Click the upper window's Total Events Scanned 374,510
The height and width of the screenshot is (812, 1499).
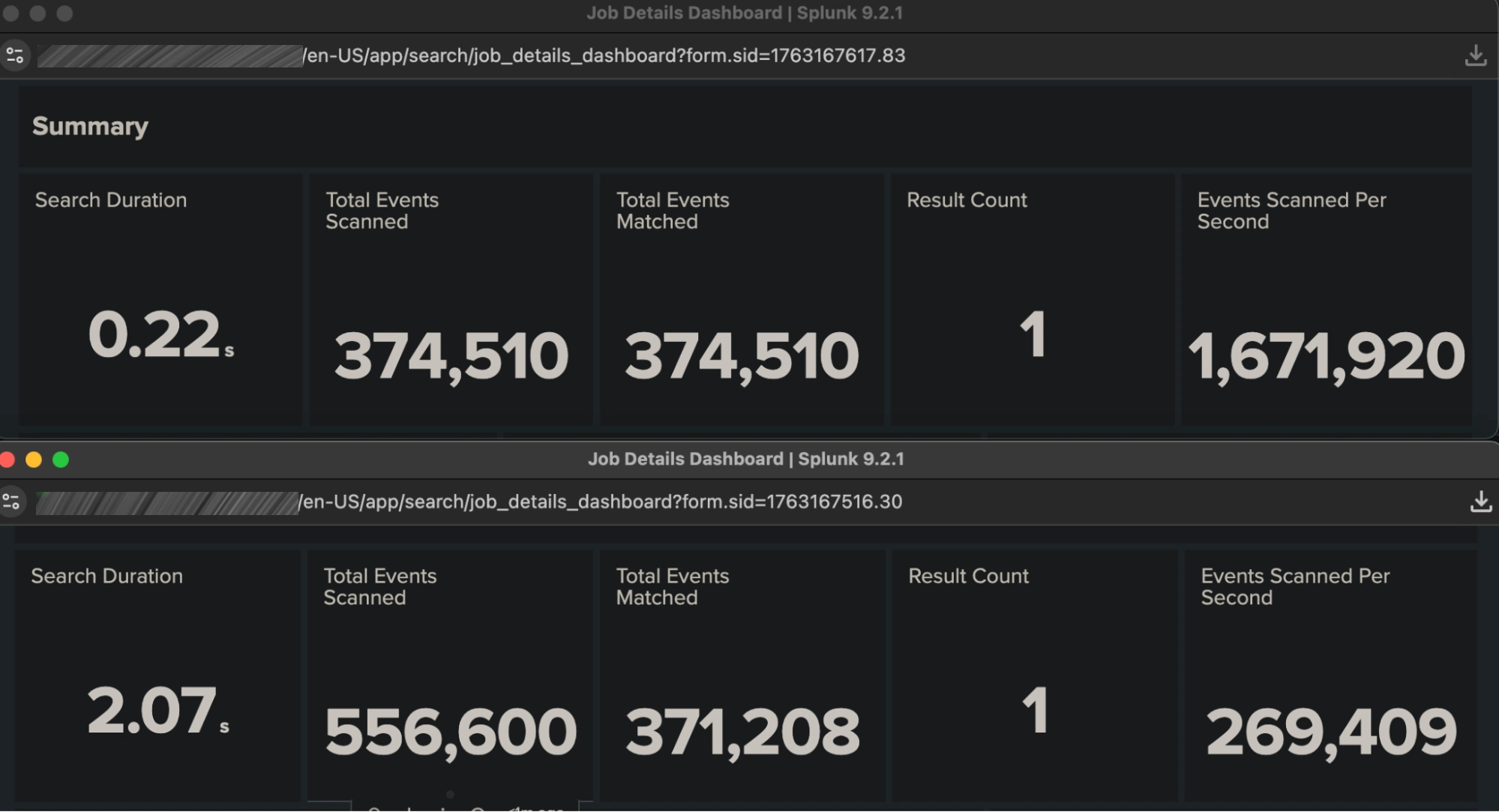451,356
